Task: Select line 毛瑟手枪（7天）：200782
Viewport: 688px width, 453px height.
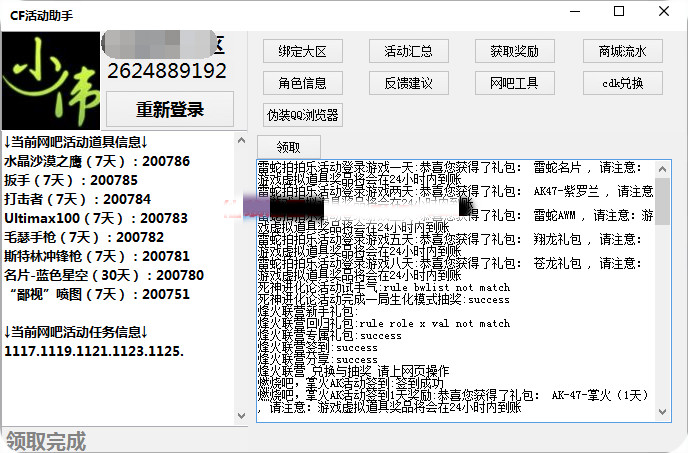Action: pyautogui.click(x=84, y=237)
